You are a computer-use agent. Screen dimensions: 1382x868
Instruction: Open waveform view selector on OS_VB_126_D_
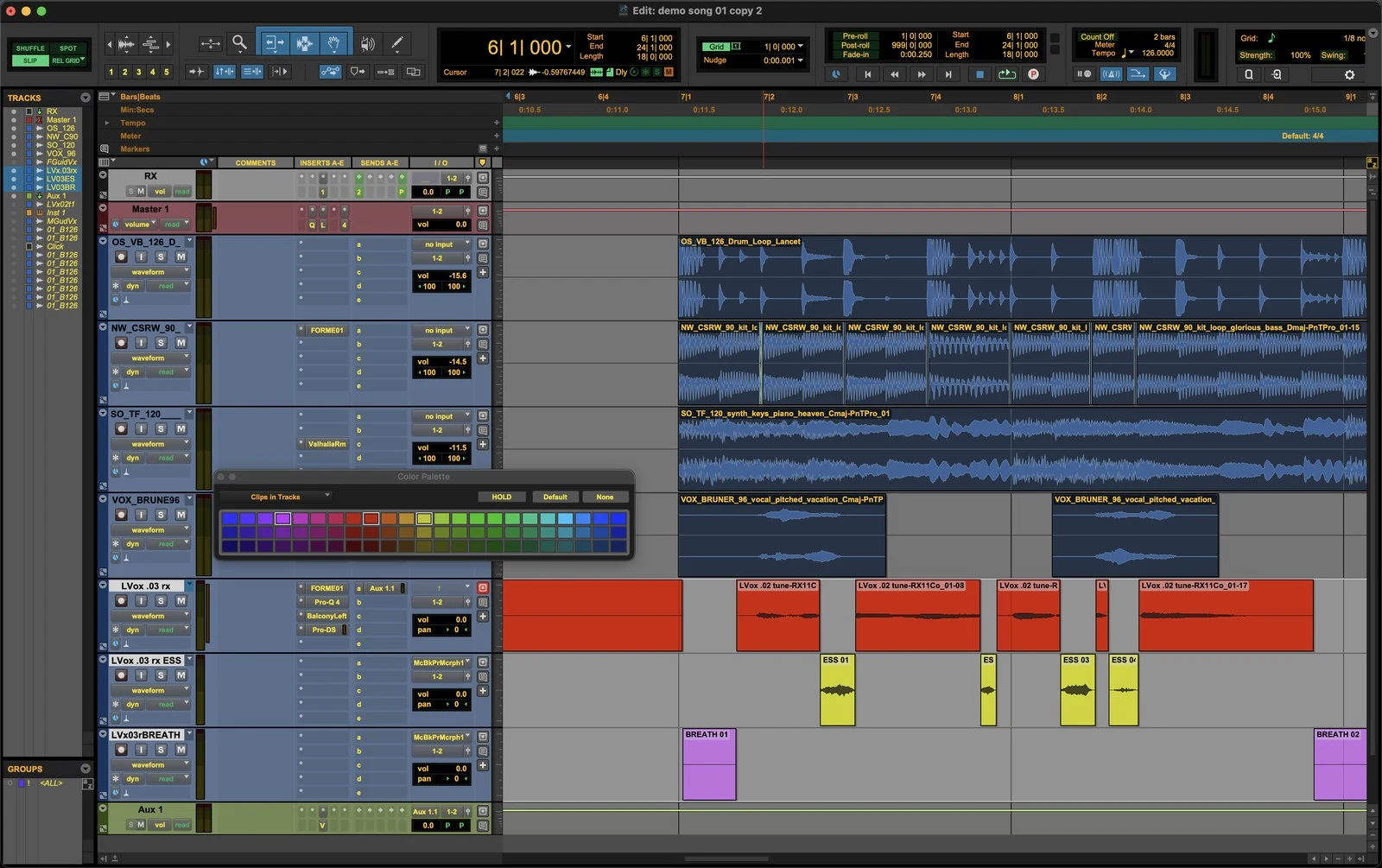pyautogui.click(x=150, y=272)
